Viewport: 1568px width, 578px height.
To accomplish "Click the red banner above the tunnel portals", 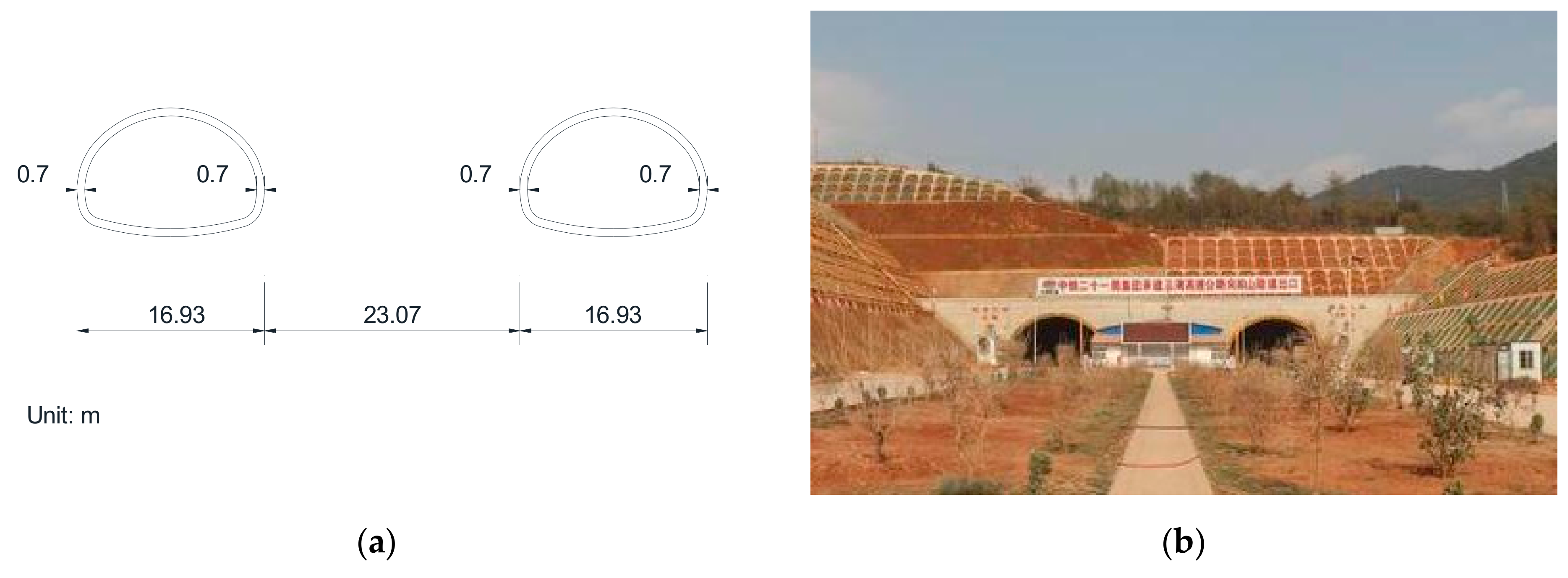I will point(1169,285).
